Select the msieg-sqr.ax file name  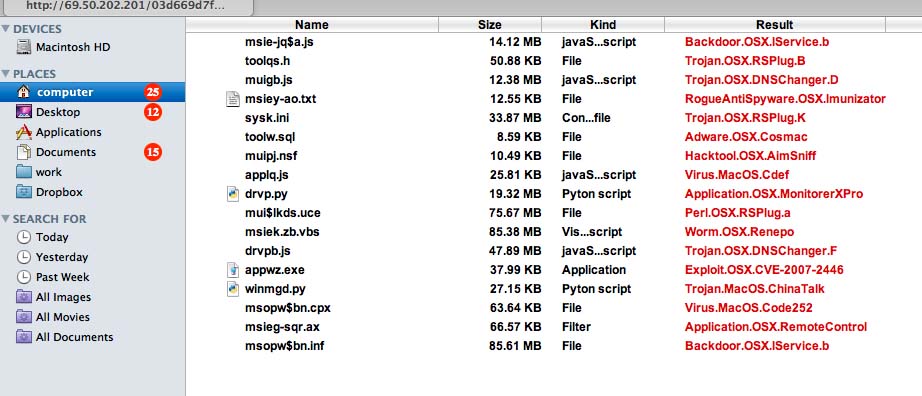pos(282,327)
